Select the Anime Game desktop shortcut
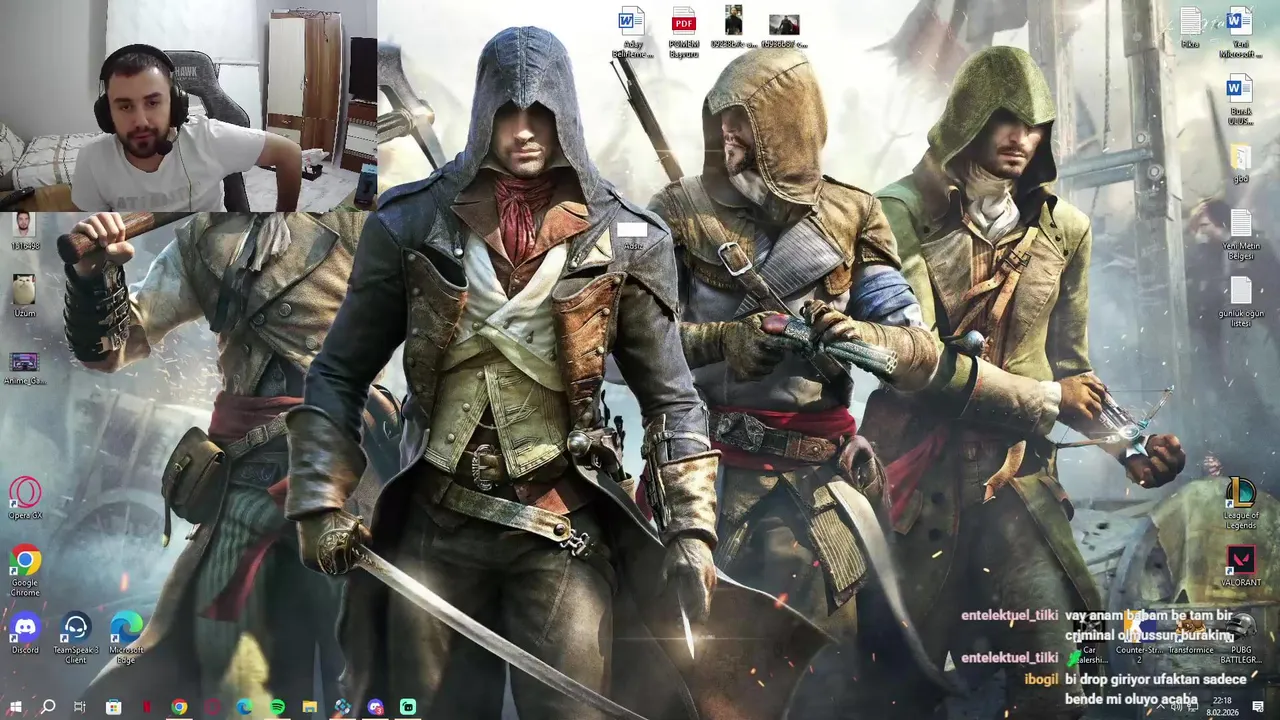Viewport: 1280px width, 720px height. click(x=24, y=367)
